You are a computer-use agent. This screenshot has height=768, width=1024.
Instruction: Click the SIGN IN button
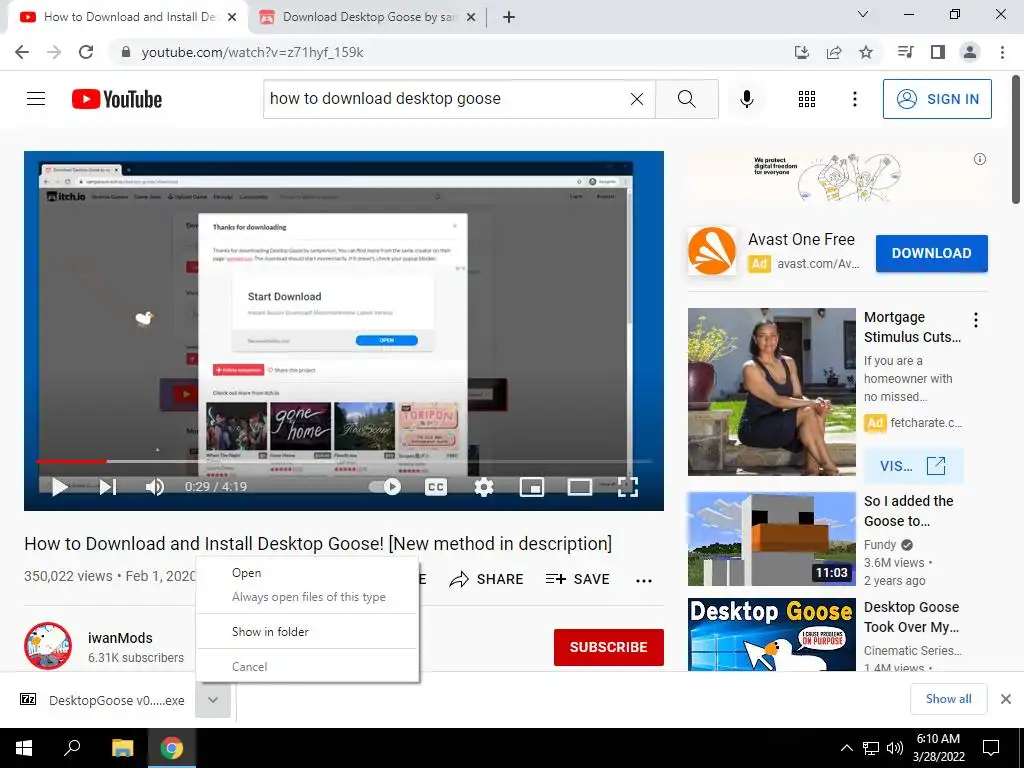coord(937,99)
